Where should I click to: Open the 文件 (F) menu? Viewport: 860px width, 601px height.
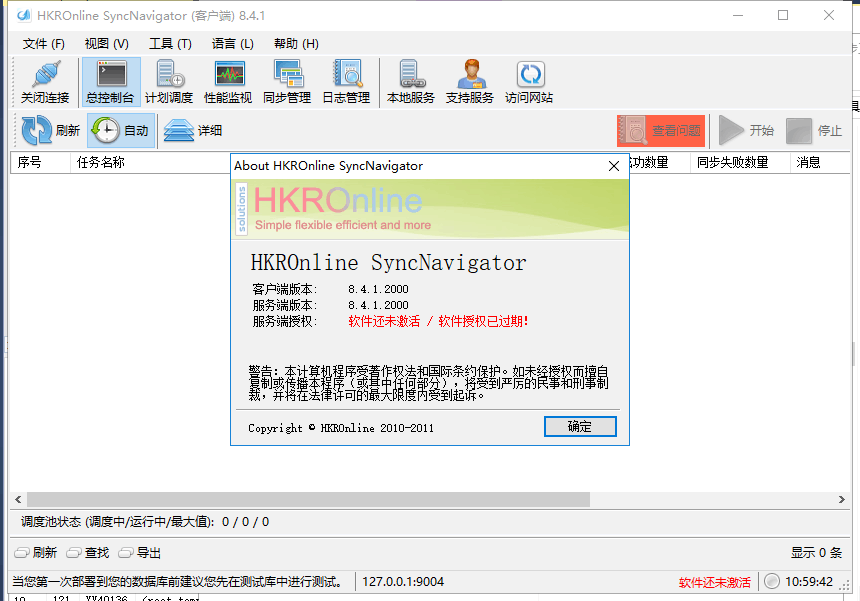tap(44, 44)
